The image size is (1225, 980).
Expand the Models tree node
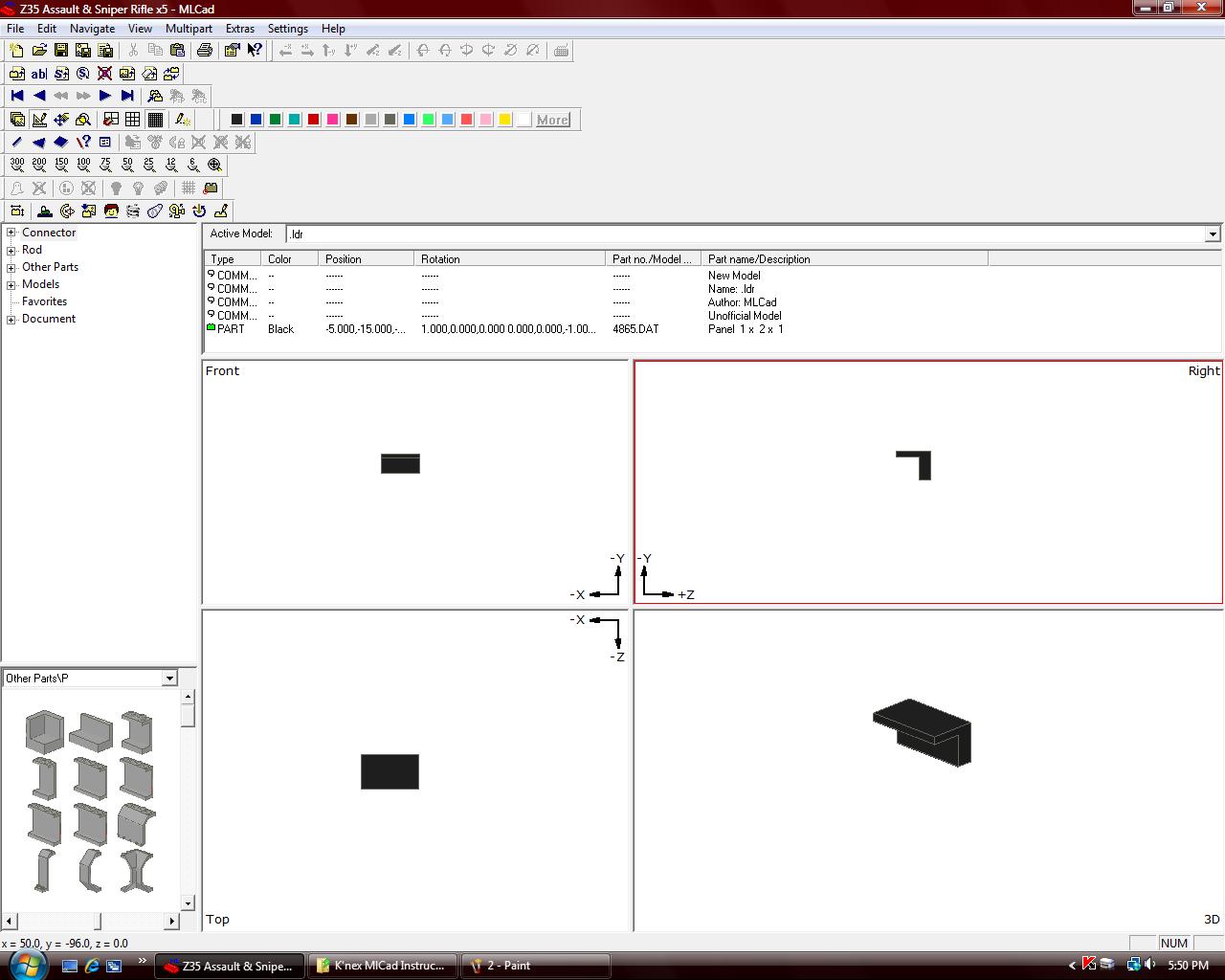(x=11, y=284)
